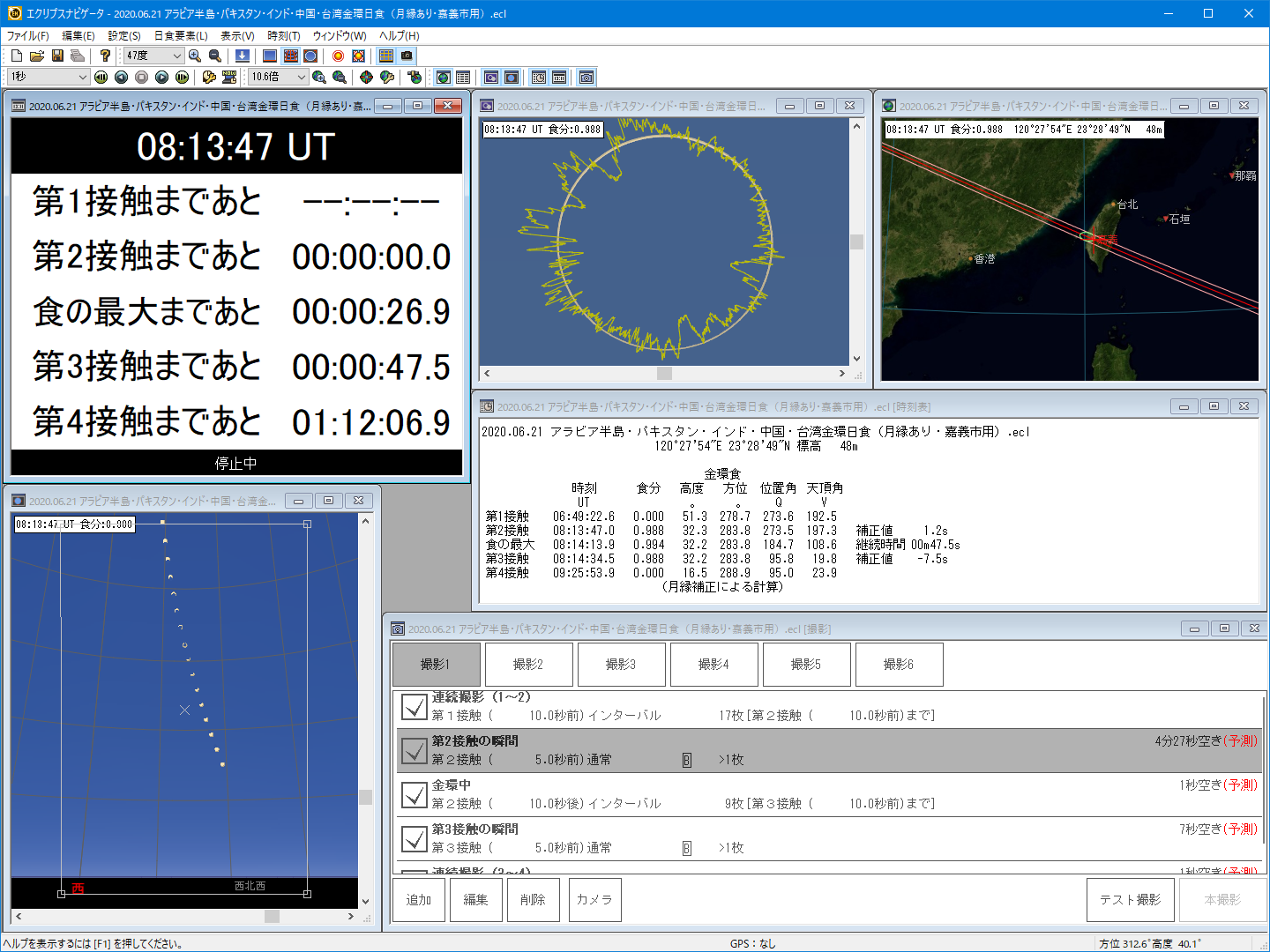The image size is (1270, 952).
Task: Open the 日食要素(L) menu
Action: (x=181, y=35)
